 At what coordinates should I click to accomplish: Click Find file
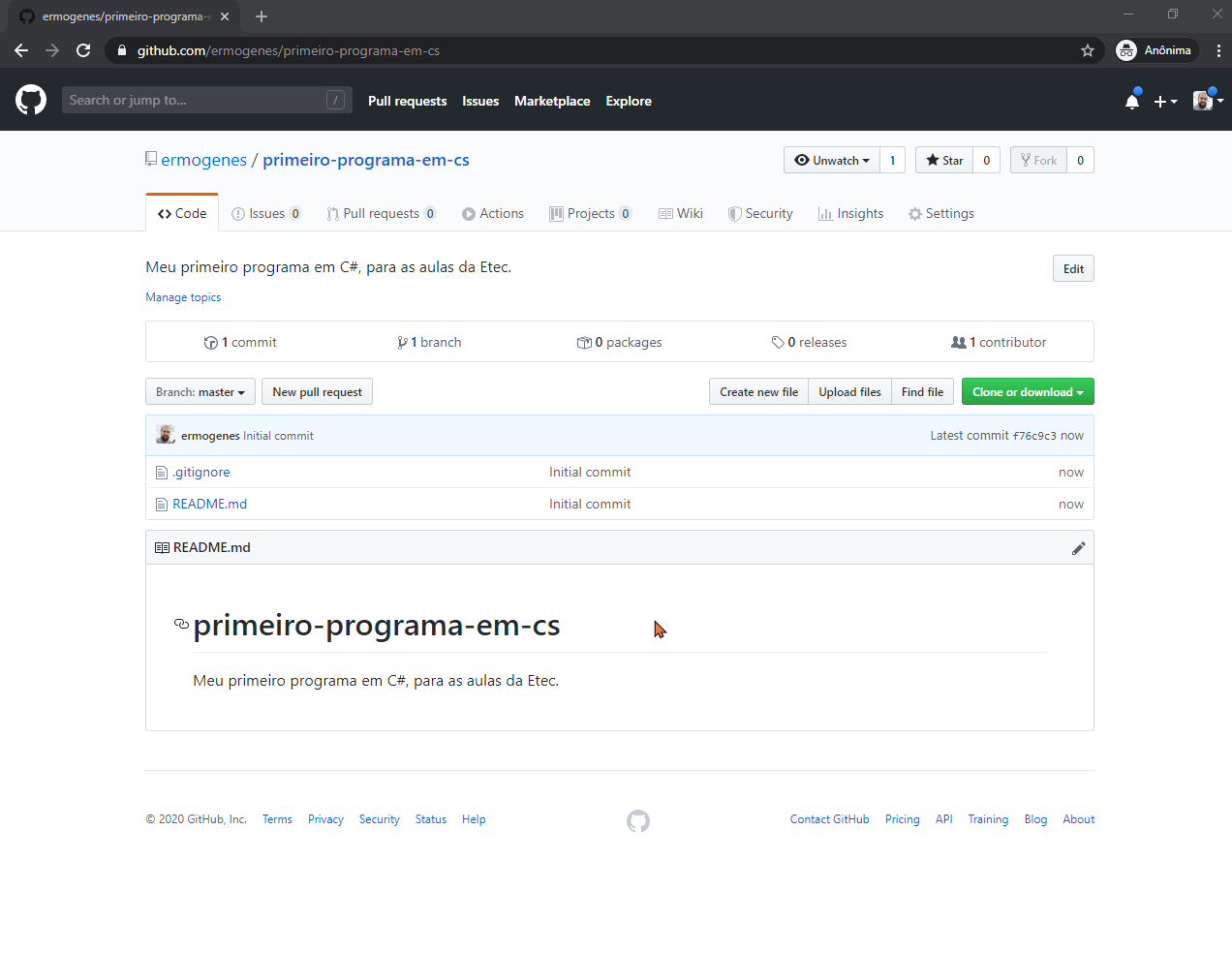pyautogui.click(x=922, y=391)
